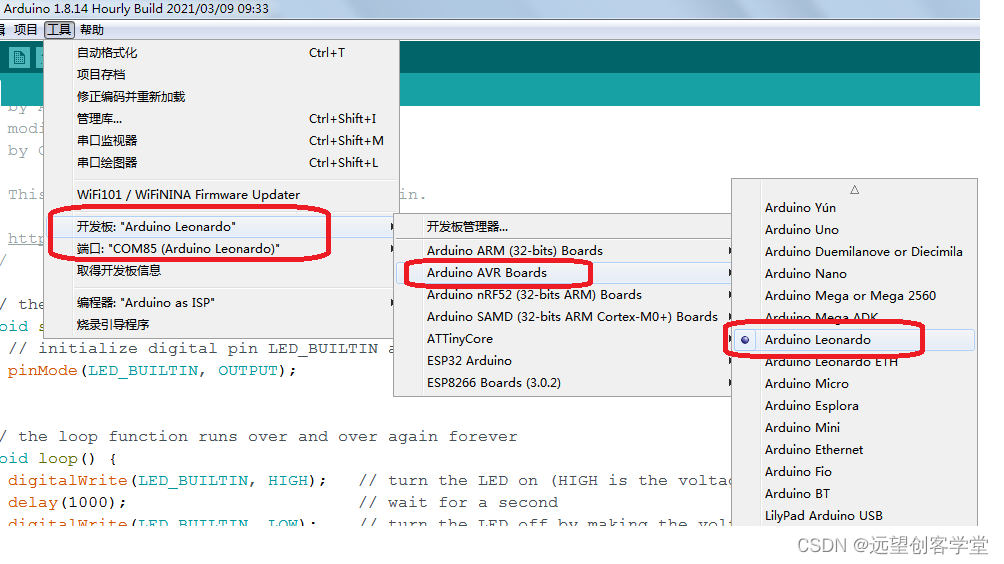Image resolution: width=1004 pixels, height=564 pixels.
Task: Expand Arduino ARM (32-bits) Boards submenu
Action: (x=563, y=251)
